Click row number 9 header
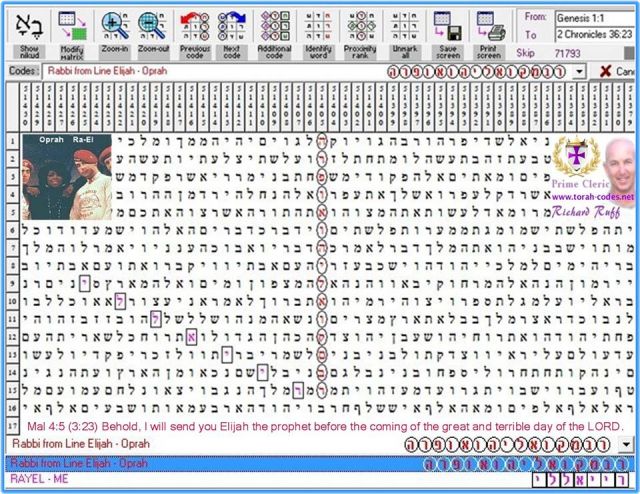This screenshot has width=640, height=494. click(x=13, y=283)
